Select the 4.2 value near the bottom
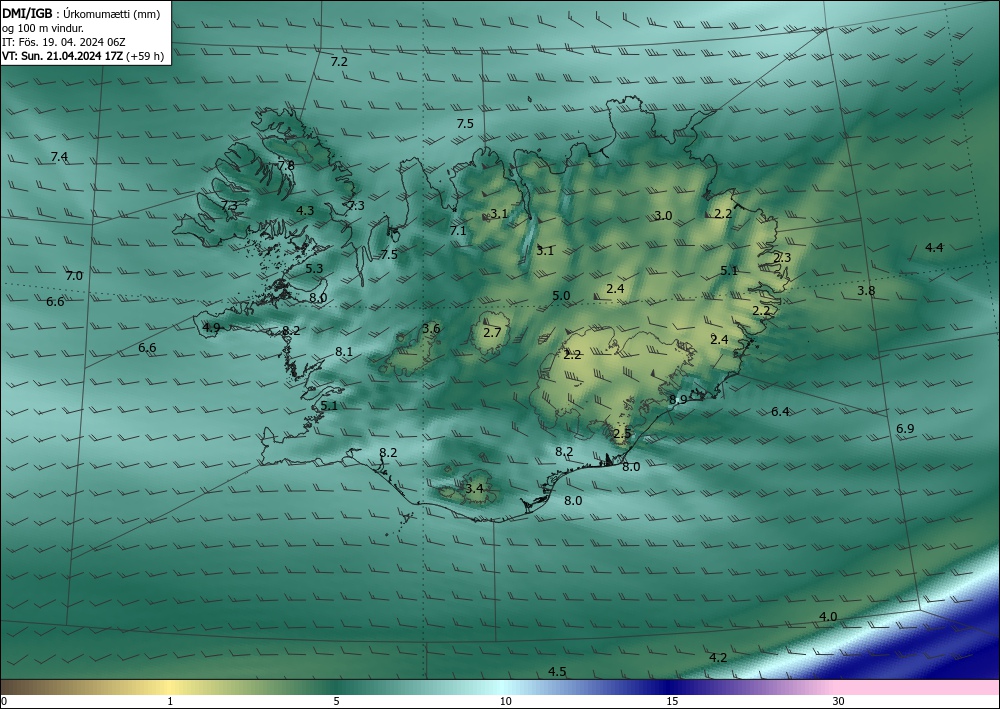Viewport: 1000px width, 709px height. pos(718,657)
